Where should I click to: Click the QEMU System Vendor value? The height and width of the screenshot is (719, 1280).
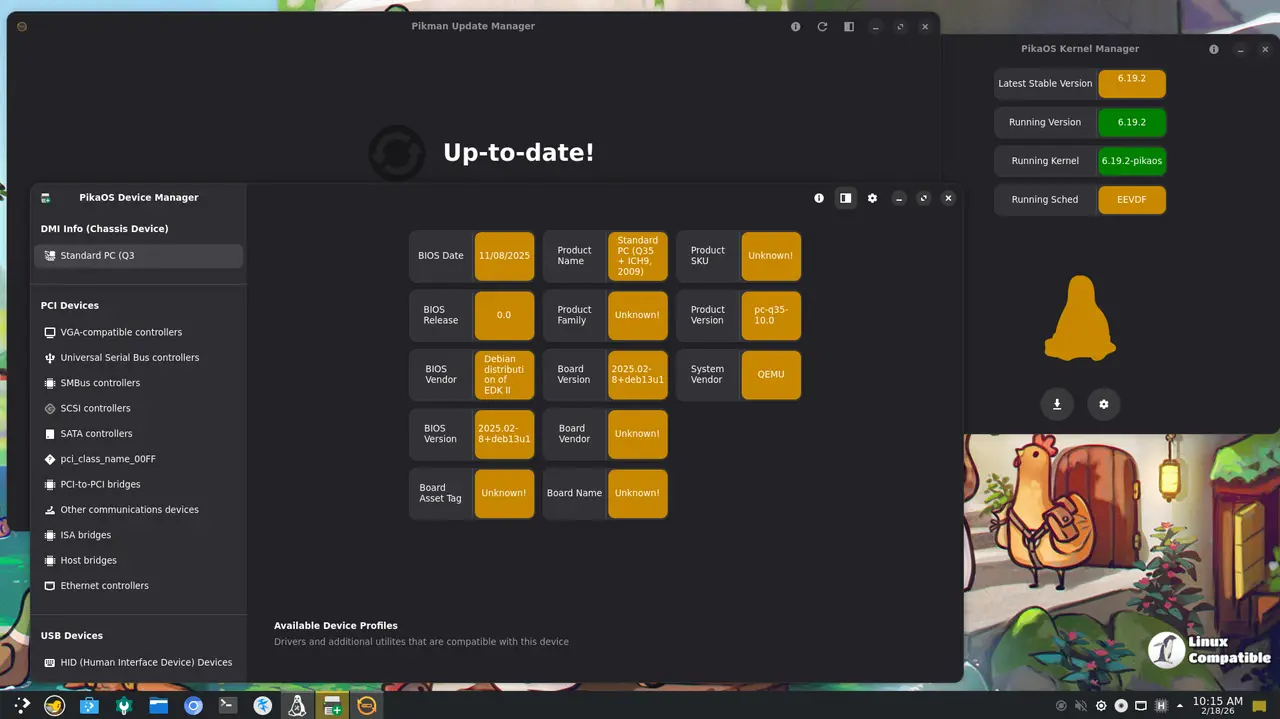[771, 375]
